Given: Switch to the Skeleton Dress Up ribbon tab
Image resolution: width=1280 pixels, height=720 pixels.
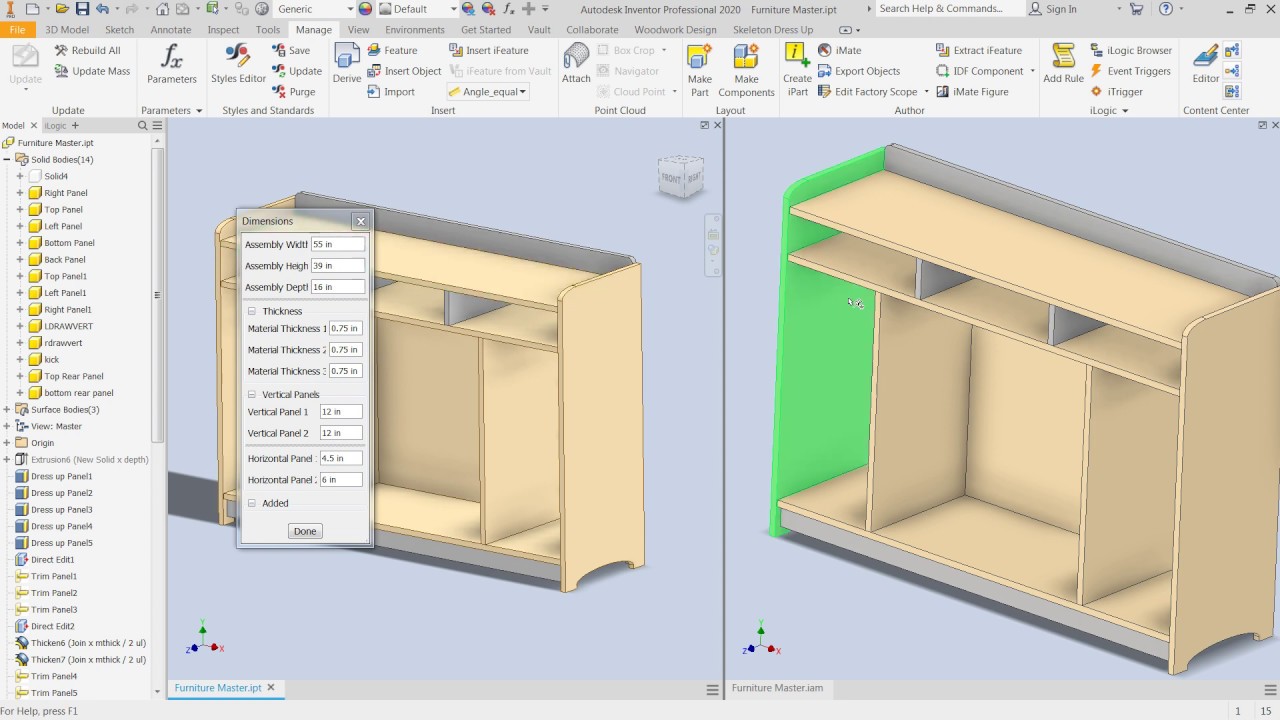Looking at the screenshot, I should [773, 29].
